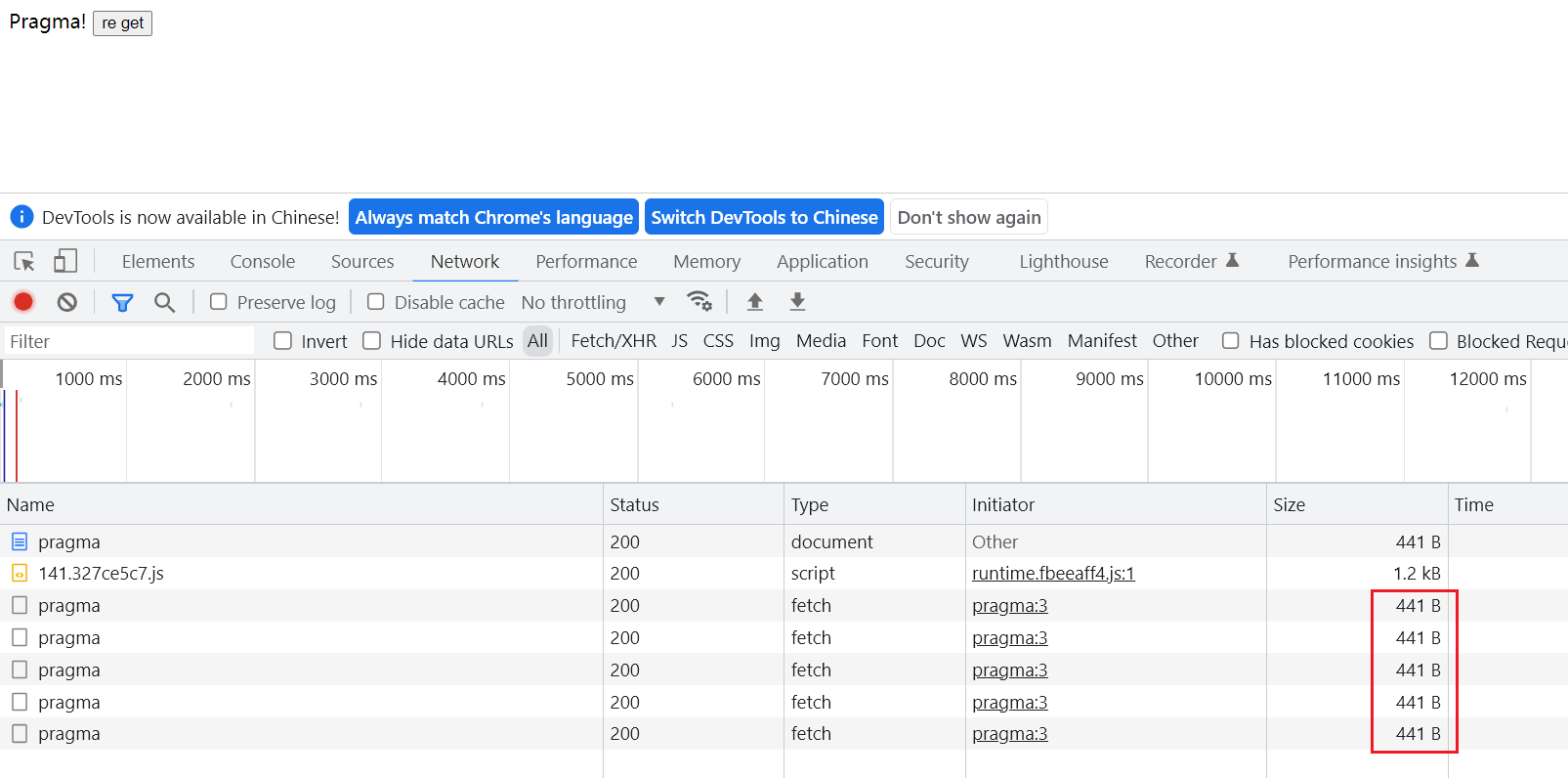
Task: Enable the Disable cache checkbox
Action: (x=376, y=302)
